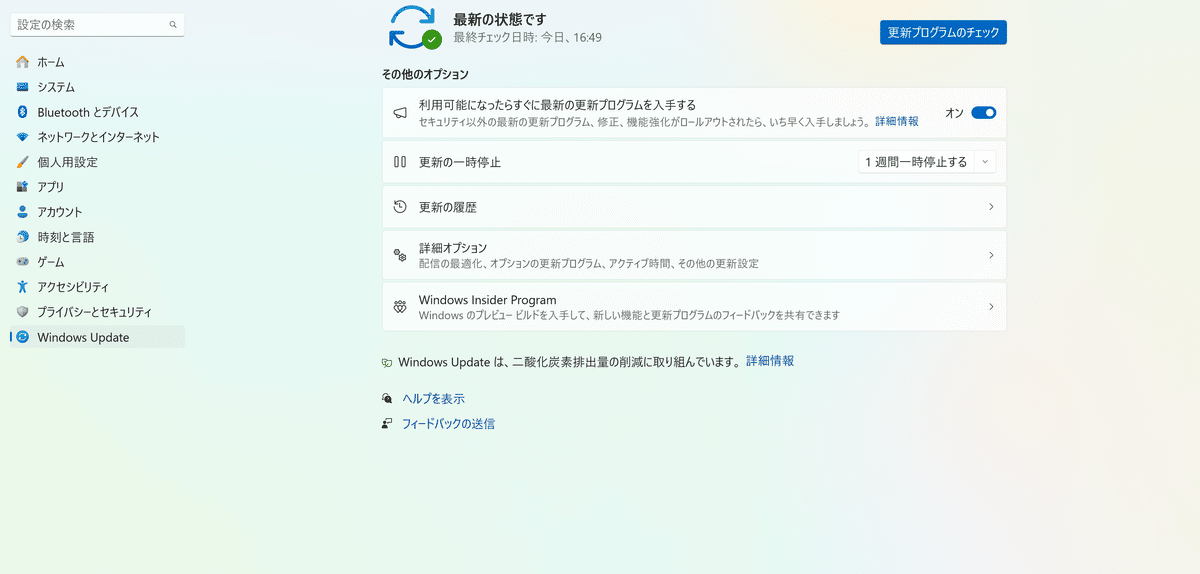Click the 更新の履歴 row label
Image resolution: width=1200 pixels, height=574 pixels.
point(448,207)
